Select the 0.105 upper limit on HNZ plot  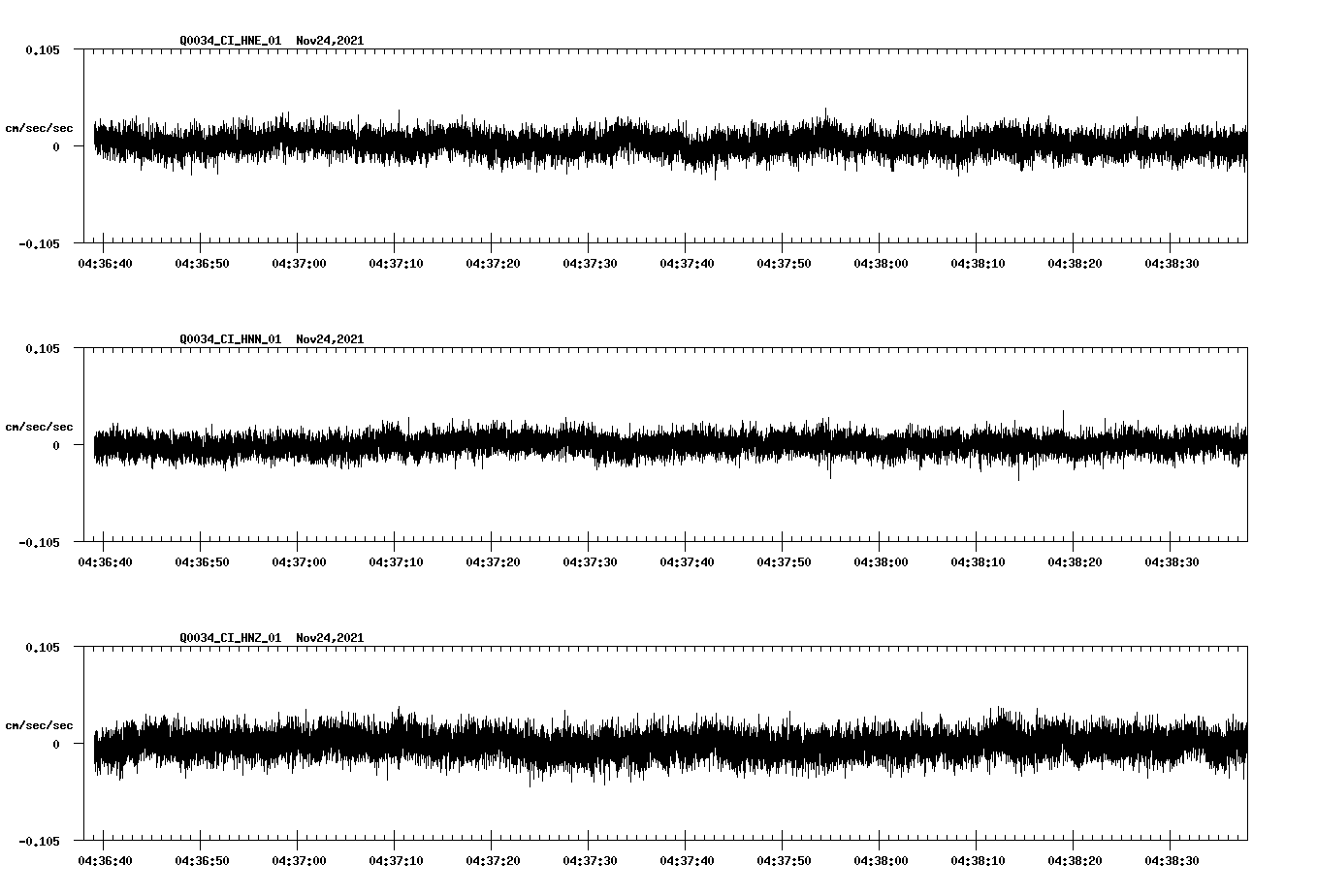(x=42, y=647)
